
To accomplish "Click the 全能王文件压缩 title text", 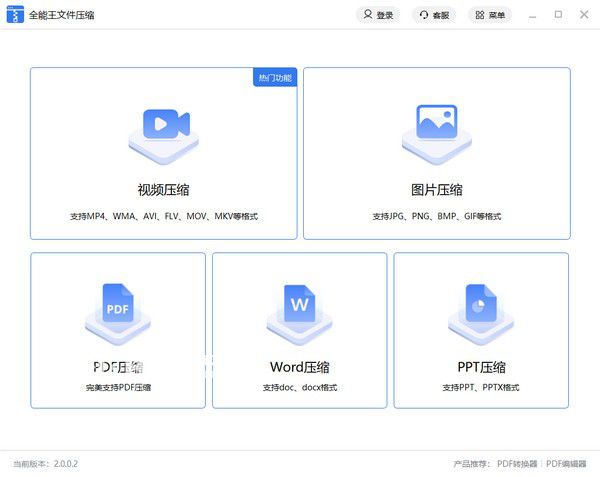I will [62, 15].
